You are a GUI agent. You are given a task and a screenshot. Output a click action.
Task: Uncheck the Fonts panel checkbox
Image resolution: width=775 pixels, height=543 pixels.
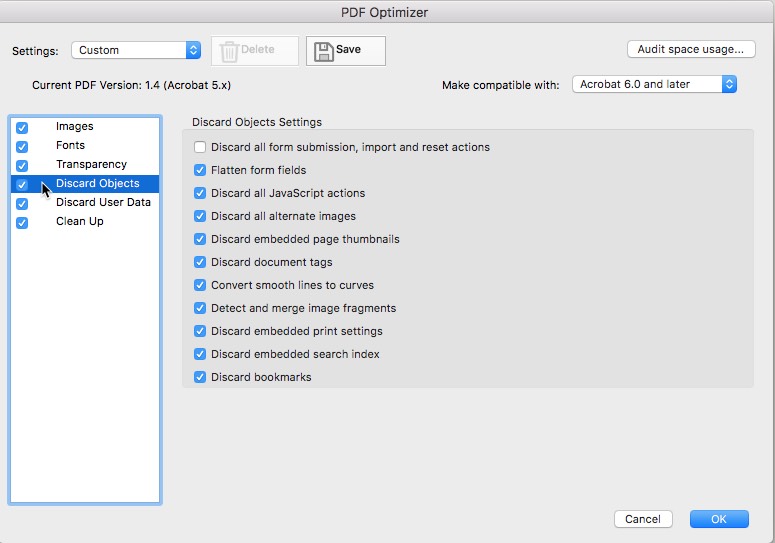coord(22,147)
